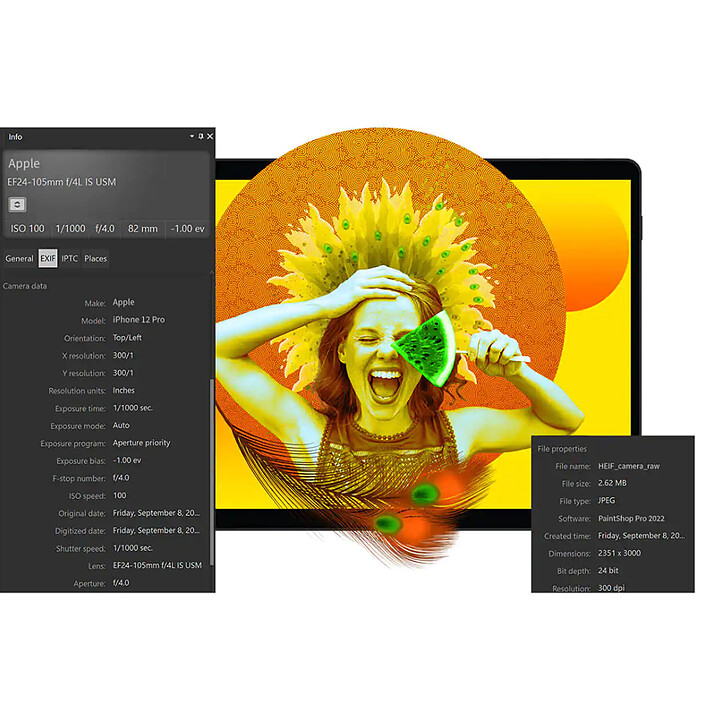Select the Exposure program value Aperture priority

(142, 443)
